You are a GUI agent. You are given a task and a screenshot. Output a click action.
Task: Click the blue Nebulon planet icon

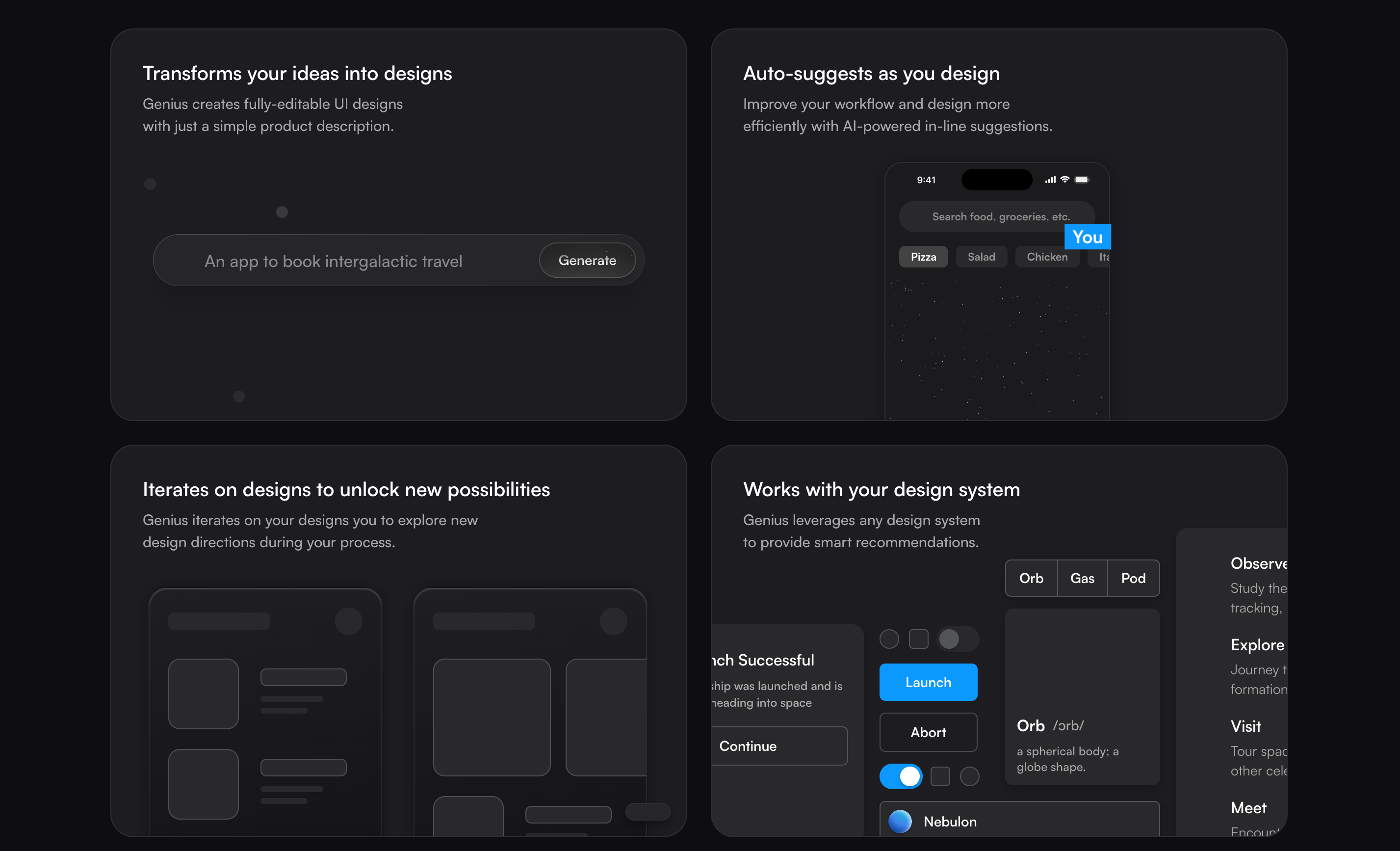tap(900, 822)
